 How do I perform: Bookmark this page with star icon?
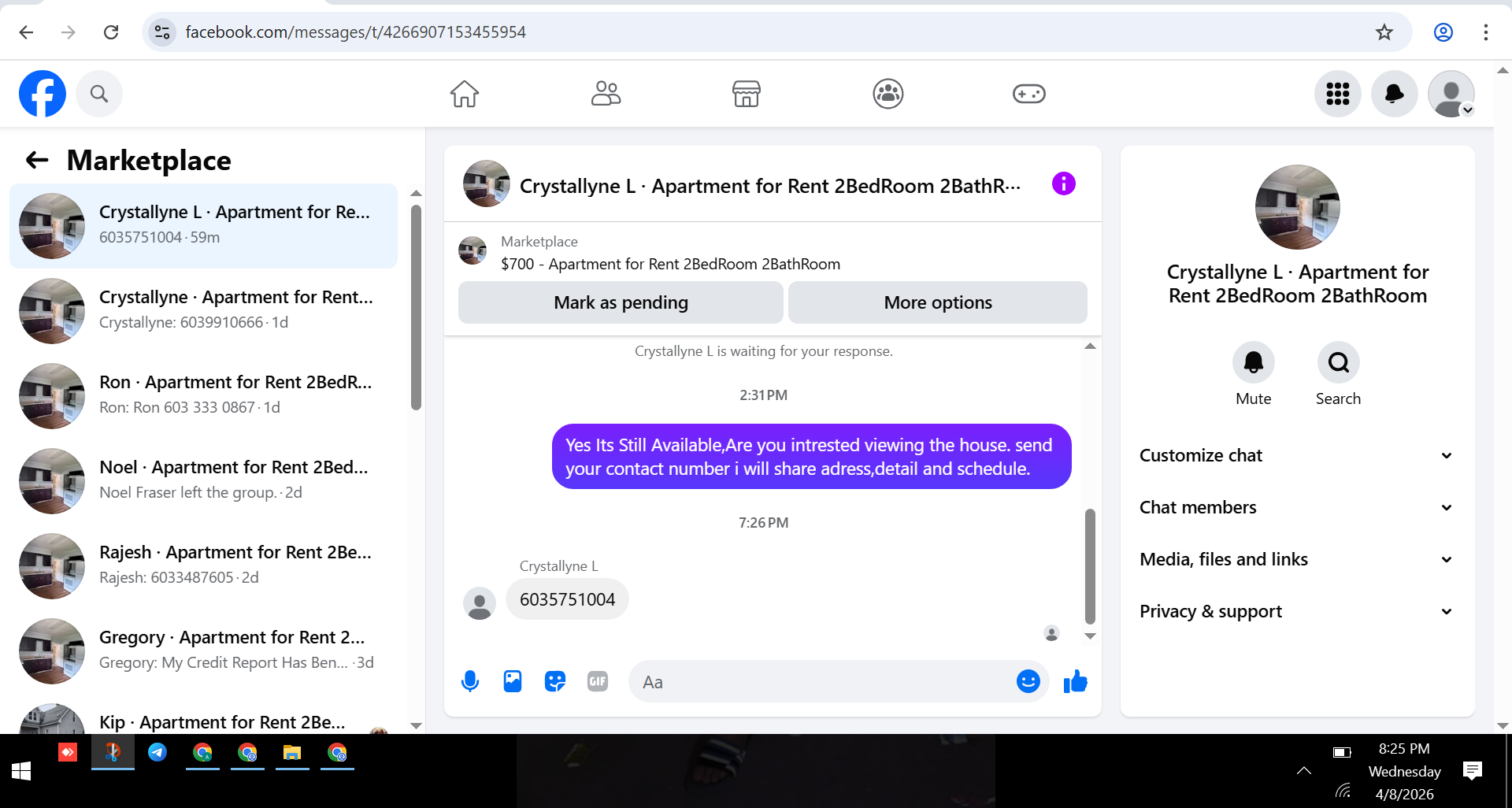pos(1384,32)
